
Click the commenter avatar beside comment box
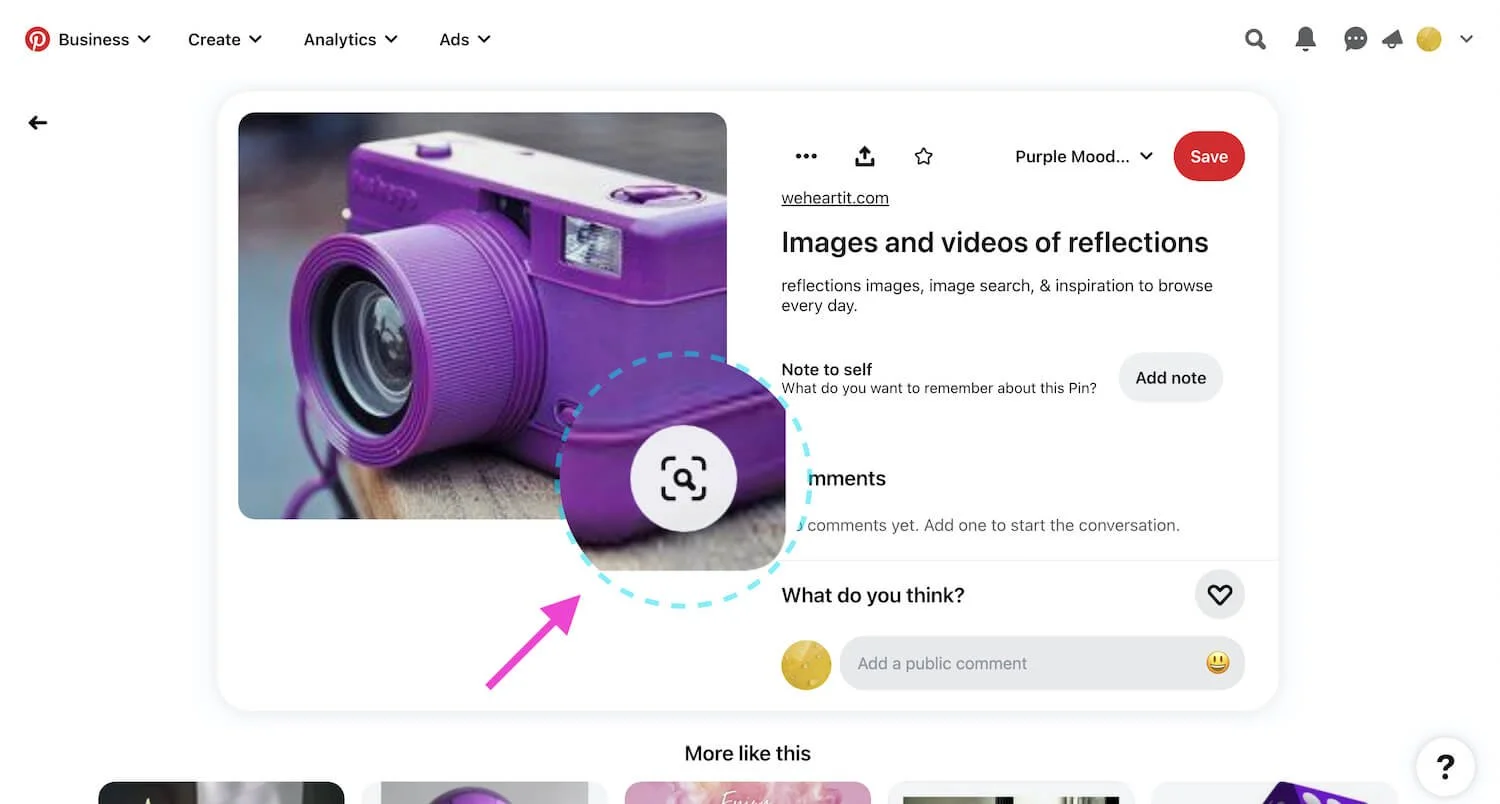[806, 664]
